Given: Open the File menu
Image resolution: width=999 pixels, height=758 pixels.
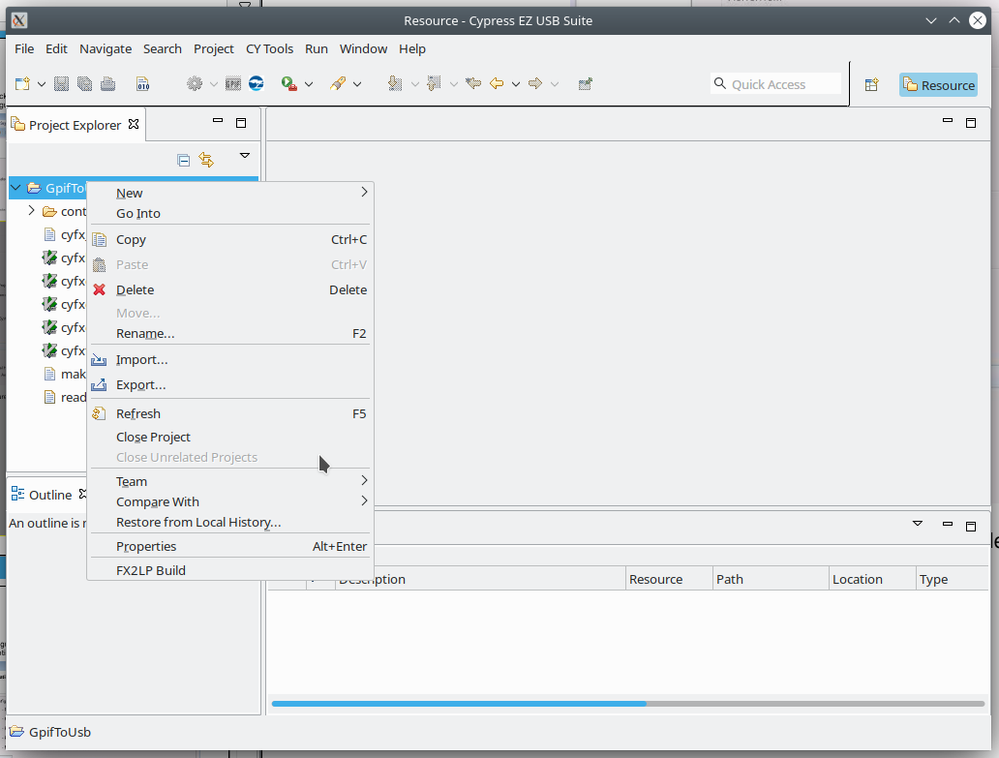Looking at the screenshot, I should [x=24, y=49].
